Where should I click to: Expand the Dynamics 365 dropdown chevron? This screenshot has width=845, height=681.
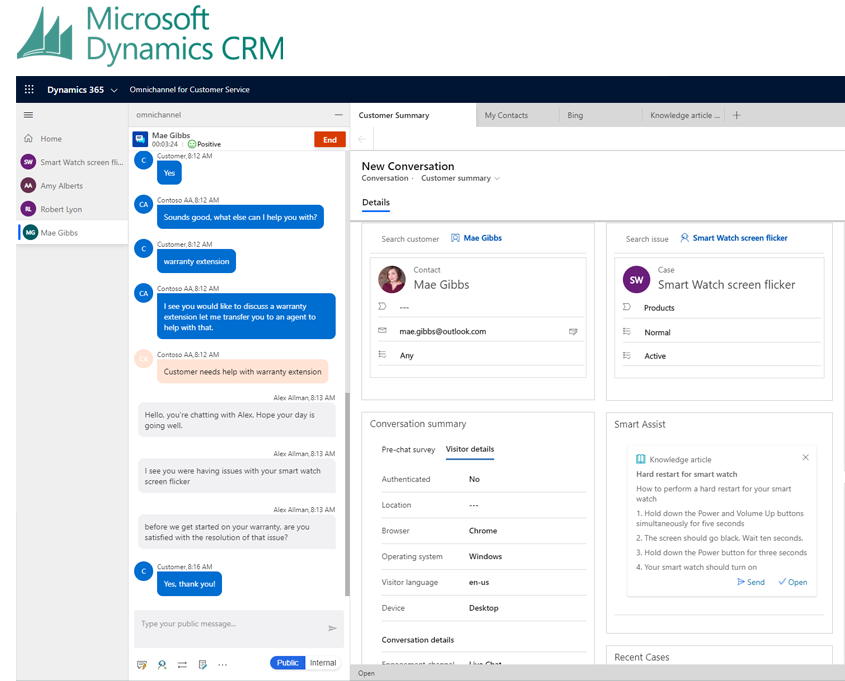114,91
